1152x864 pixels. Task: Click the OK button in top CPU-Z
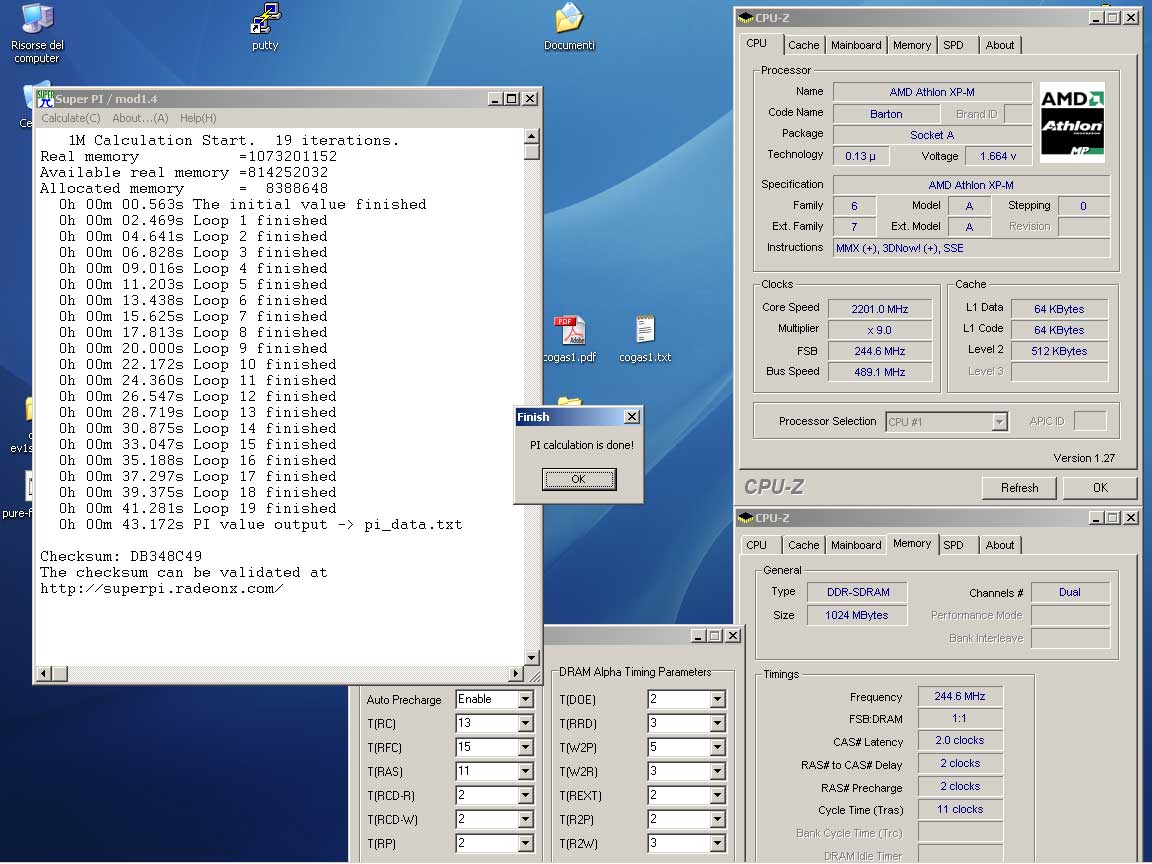[1100, 488]
